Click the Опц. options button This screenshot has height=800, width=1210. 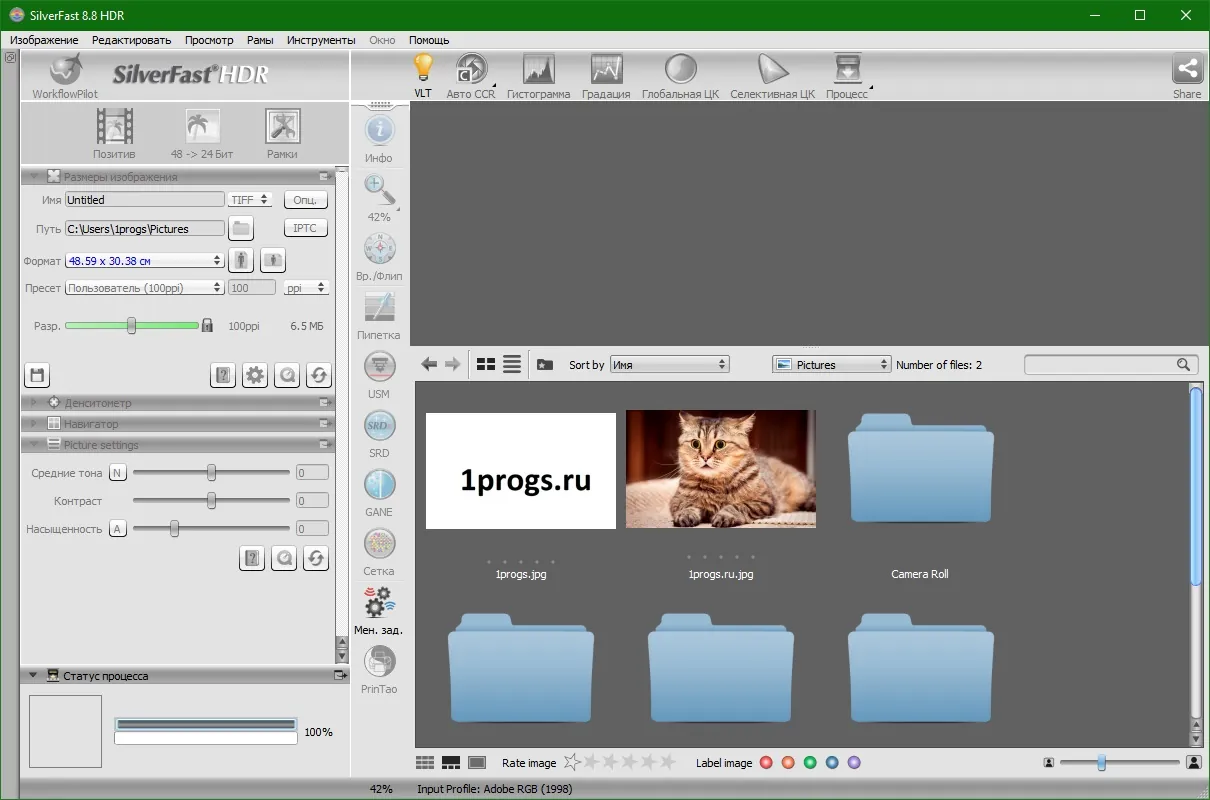point(305,200)
